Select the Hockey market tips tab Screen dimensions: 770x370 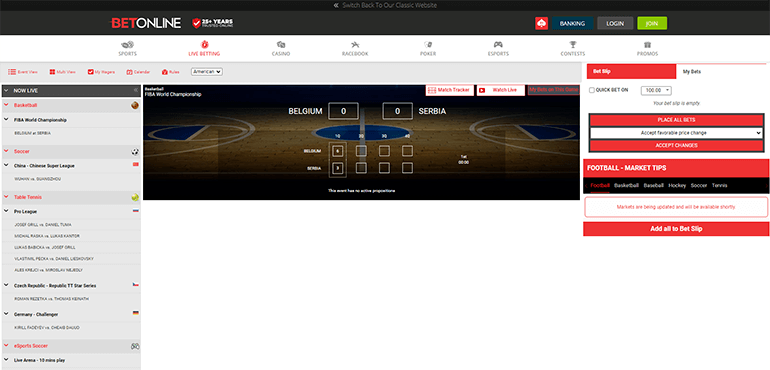(677, 186)
